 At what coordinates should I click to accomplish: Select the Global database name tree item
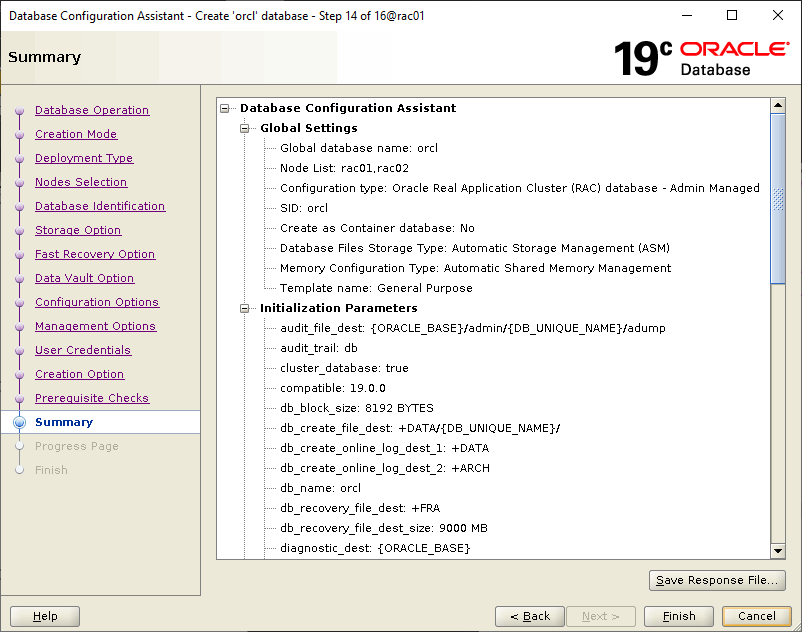tap(358, 148)
